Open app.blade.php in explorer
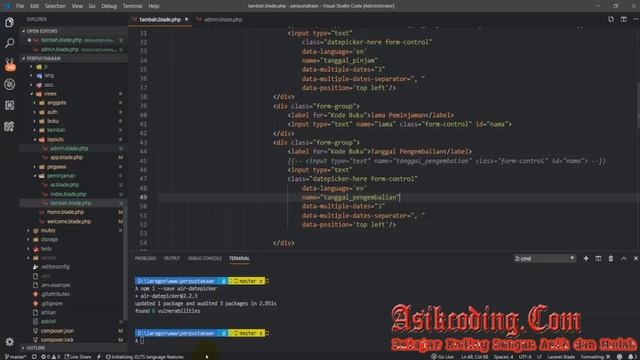This screenshot has height=360, width=640. (x=67, y=158)
